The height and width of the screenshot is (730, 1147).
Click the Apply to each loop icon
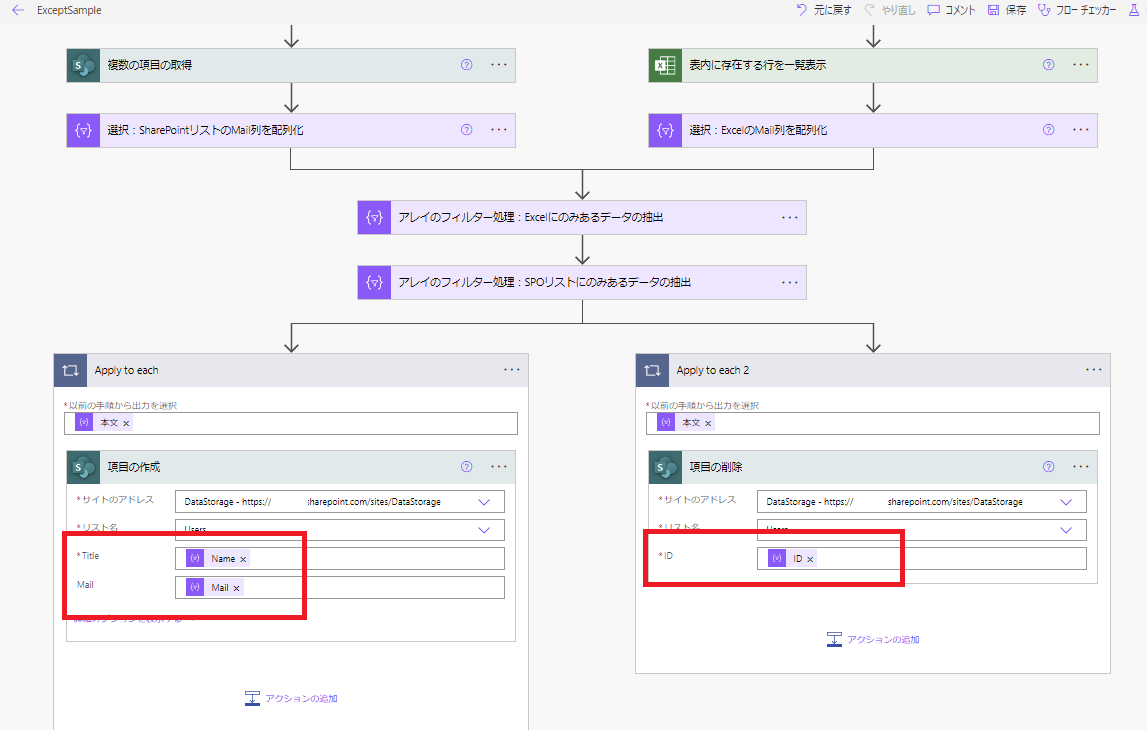point(70,369)
